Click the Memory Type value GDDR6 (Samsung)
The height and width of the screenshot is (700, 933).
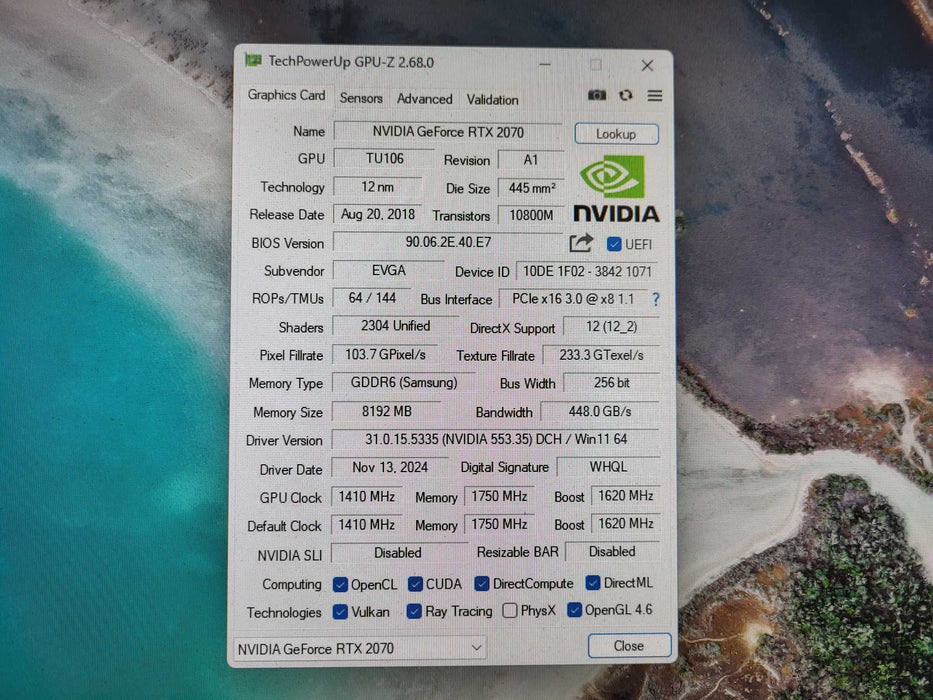tap(404, 383)
